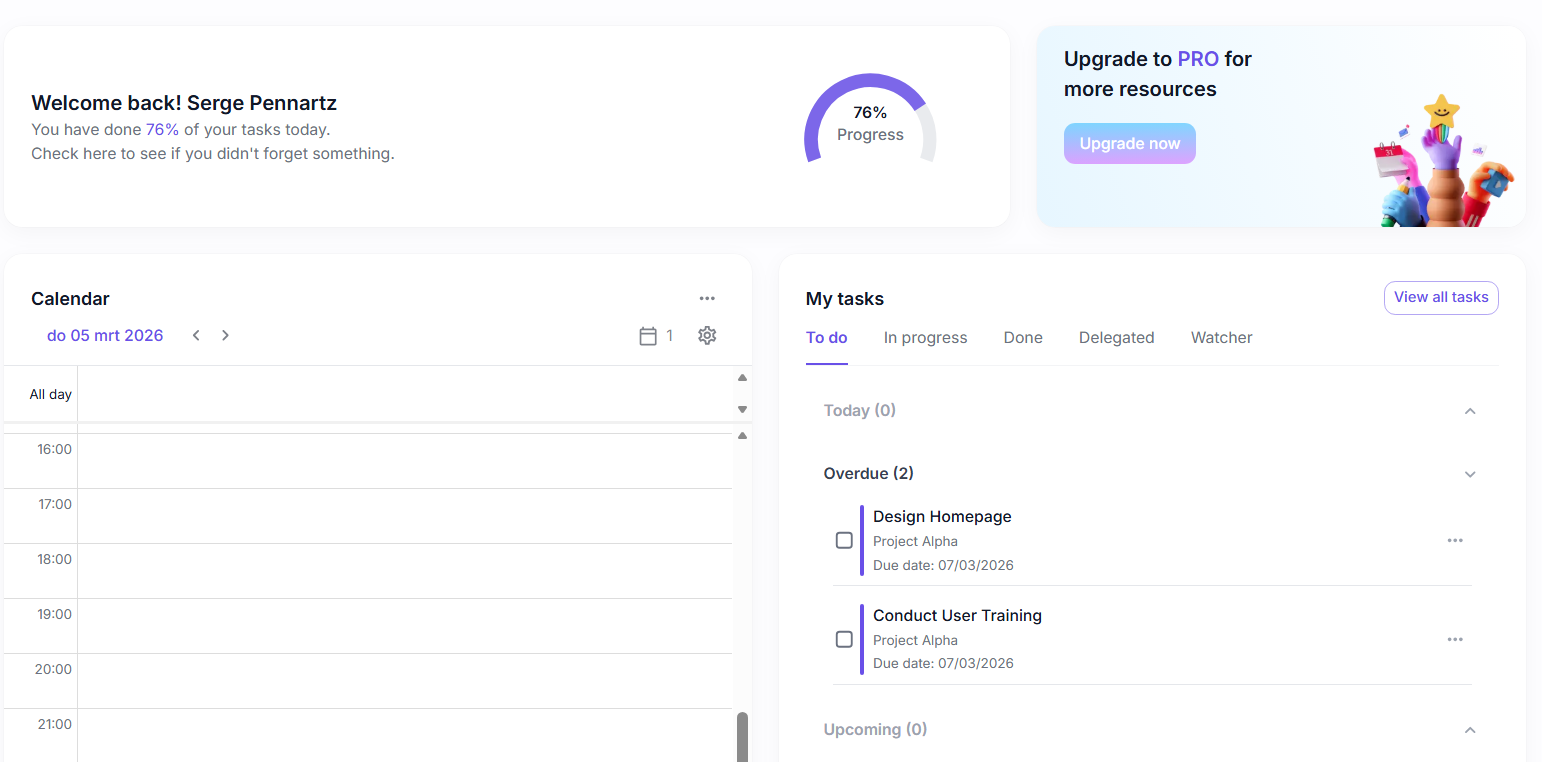Mark Conduct User Training as done
This screenshot has width=1542, height=762.
(844, 639)
